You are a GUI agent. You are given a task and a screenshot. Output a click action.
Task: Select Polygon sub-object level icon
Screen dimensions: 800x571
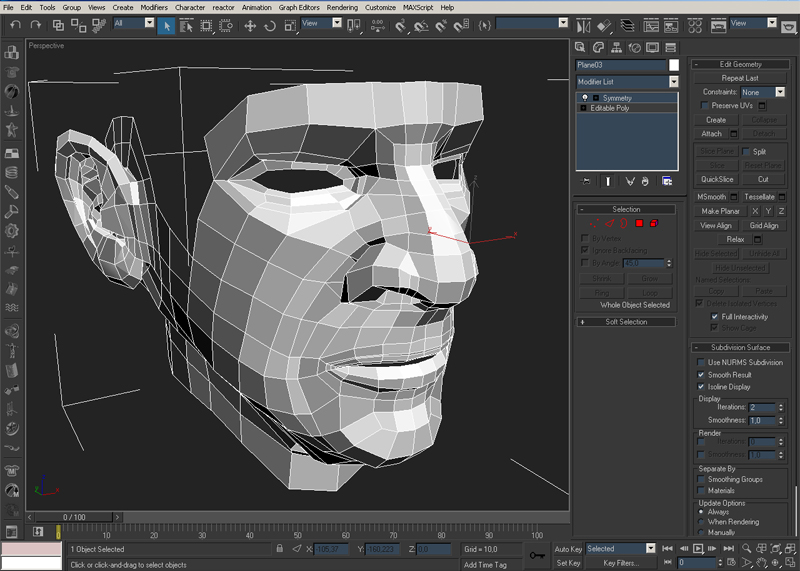[639, 223]
